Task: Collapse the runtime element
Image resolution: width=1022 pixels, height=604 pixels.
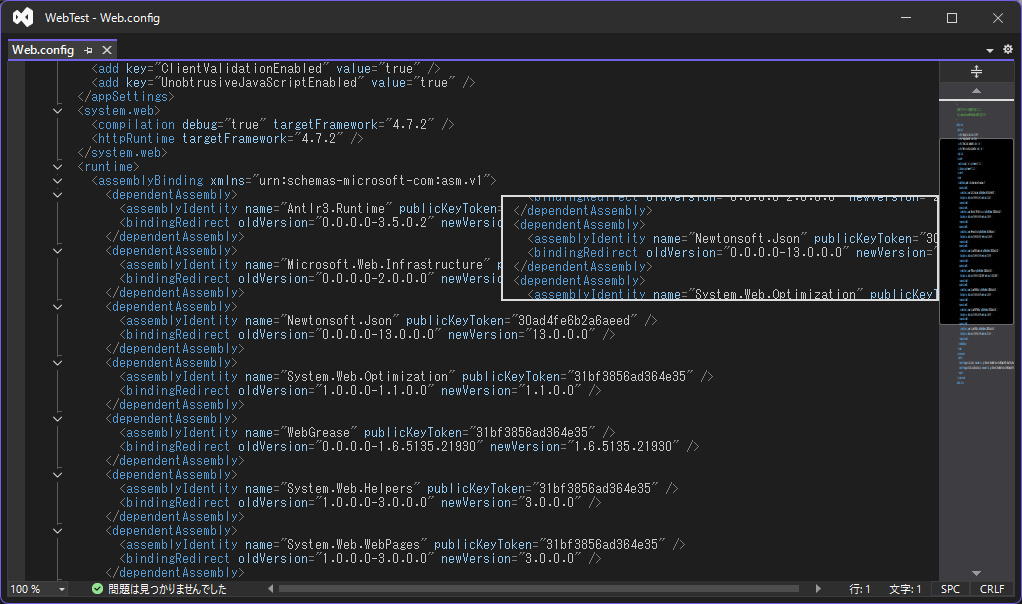Action: point(57,167)
